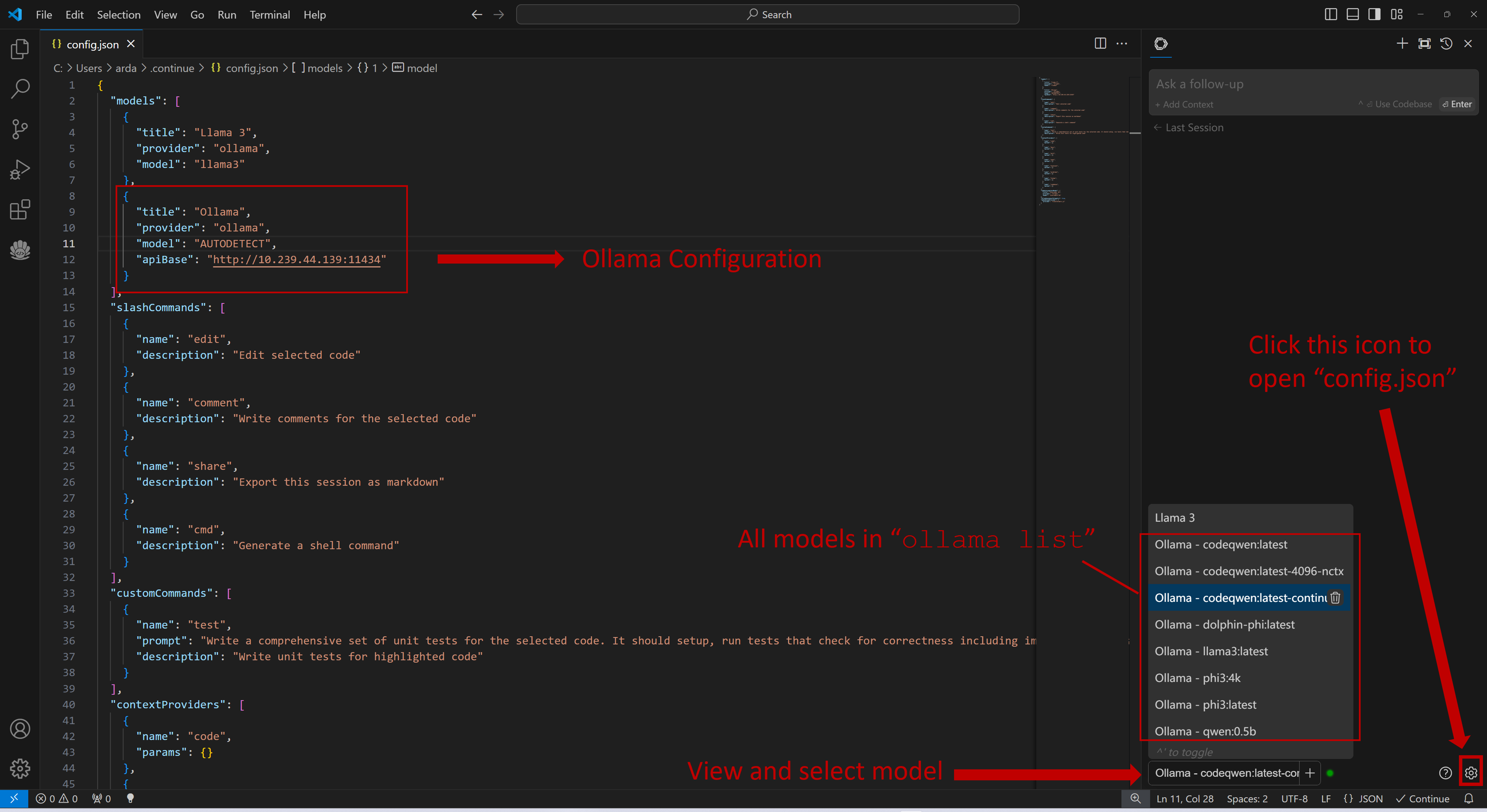Delete the codeqwen:latest-continue model with trash icon
The image size is (1487, 812).
point(1335,597)
